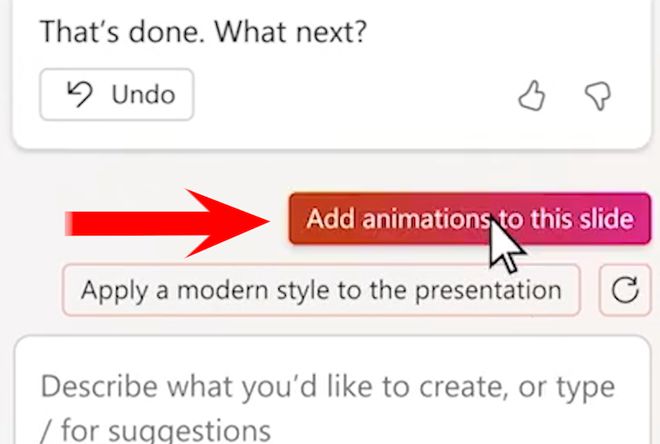Image resolution: width=660 pixels, height=444 pixels.
Task: Send negative feedback with thumbs down
Action: pos(597,96)
